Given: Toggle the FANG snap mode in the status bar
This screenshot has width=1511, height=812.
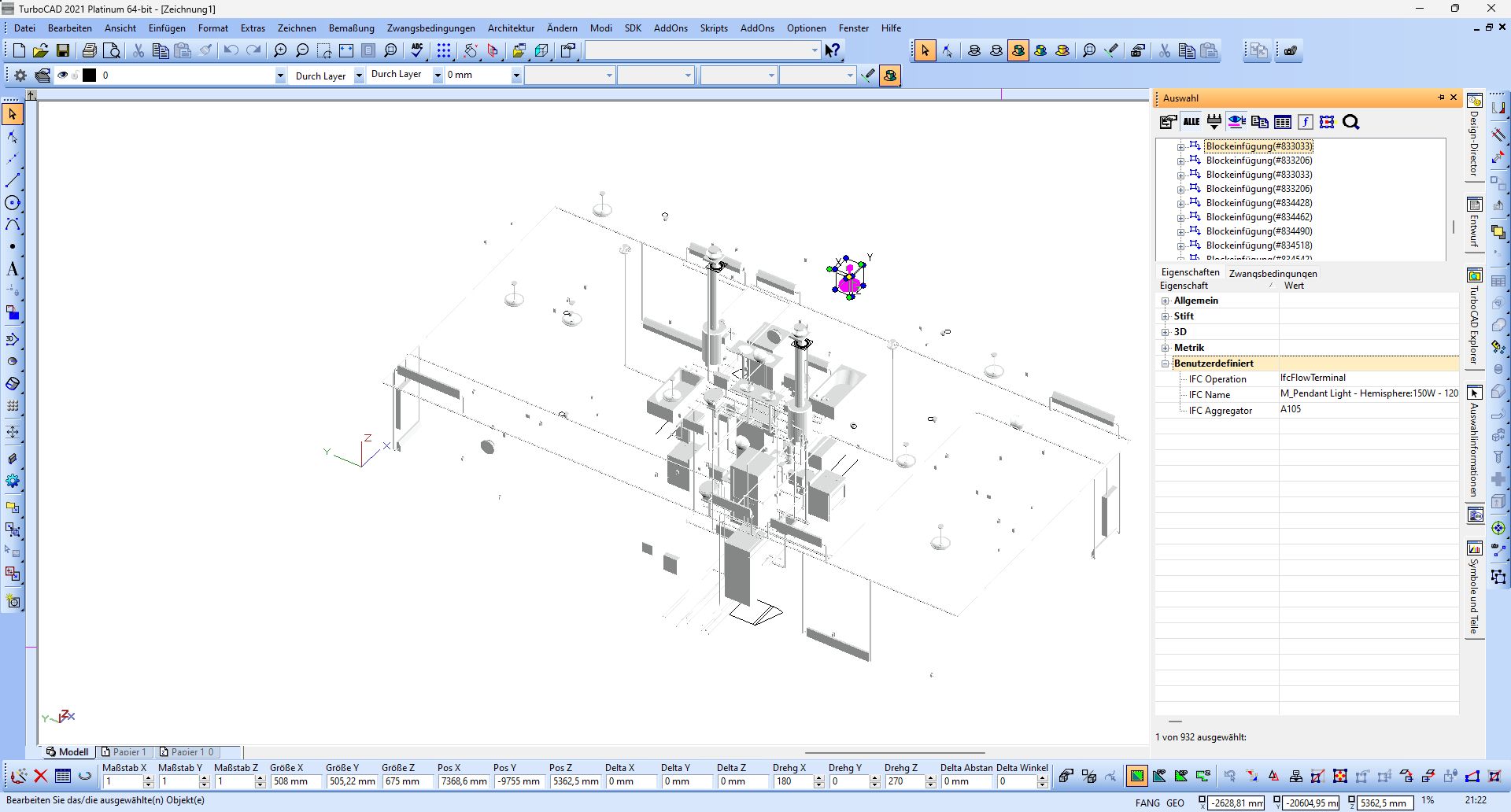Looking at the screenshot, I should point(1147,803).
